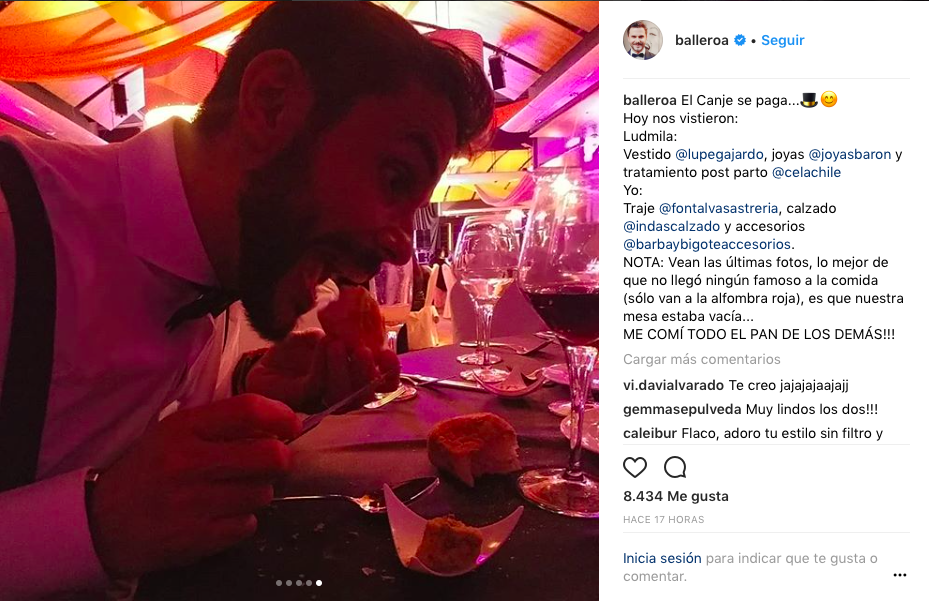Viewport: 929px width, 601px height.
Task: Click the HACE 17 HORAS timestamp
Action: pyautogui.click(x=664, y=520)
